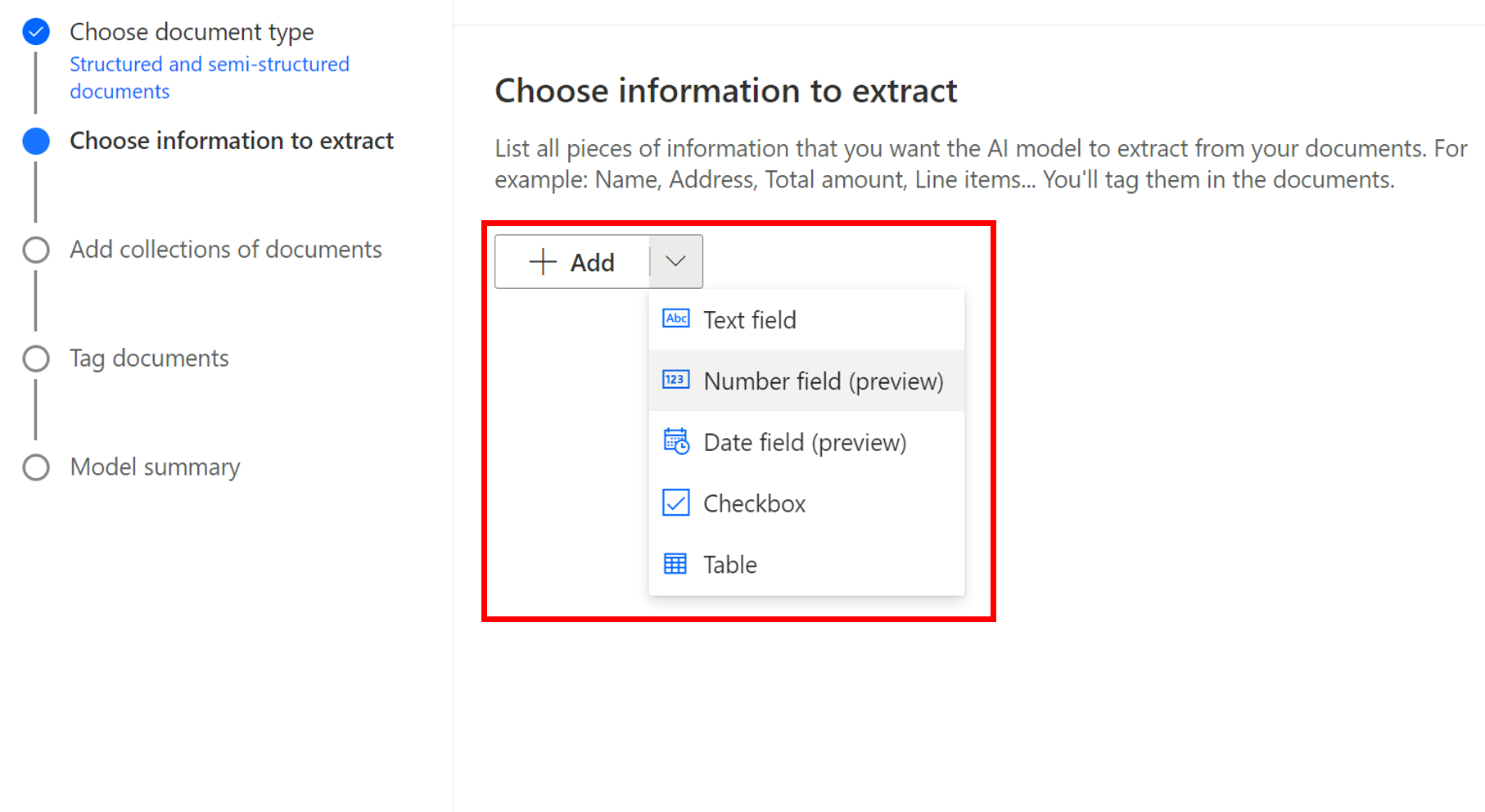Click the Date field calendar icon

(x=675, y=441)
